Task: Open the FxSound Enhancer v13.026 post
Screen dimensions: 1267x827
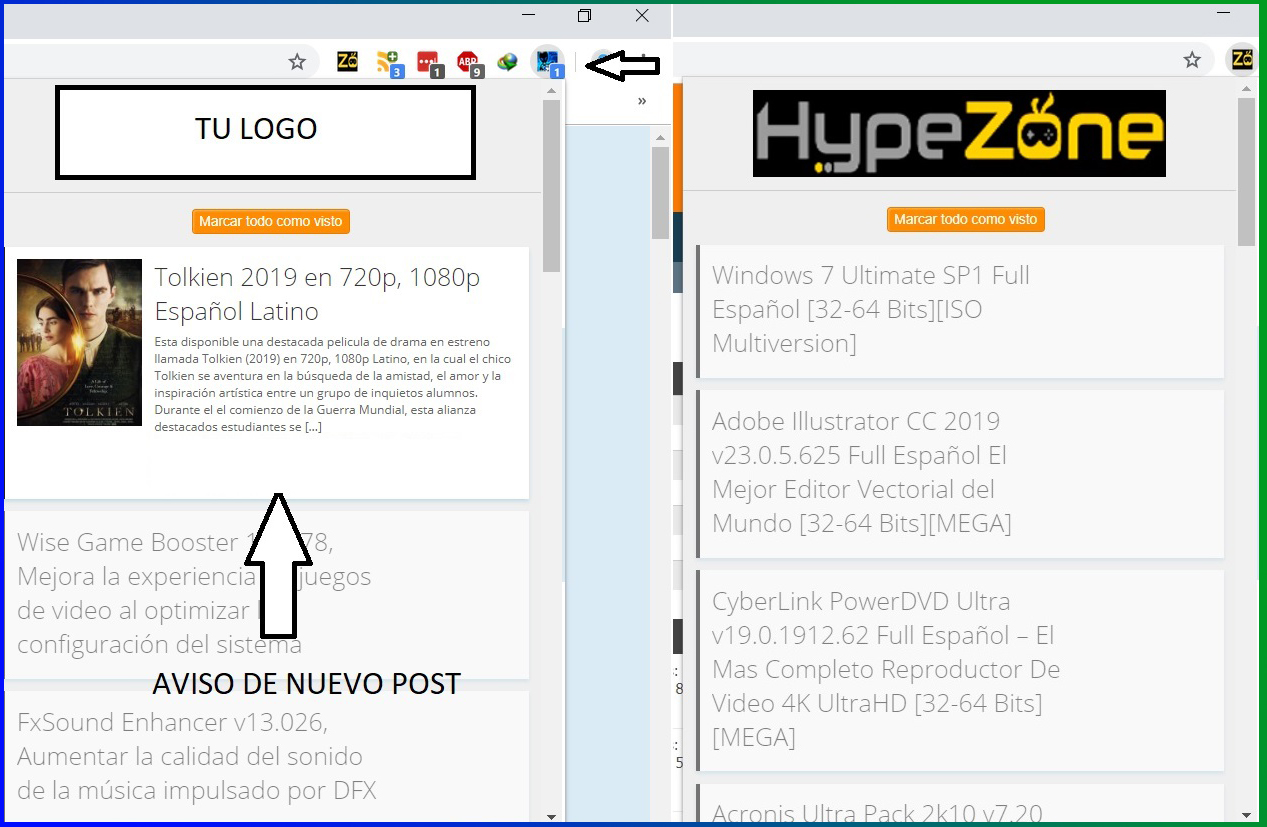Action: click(196, 756)
